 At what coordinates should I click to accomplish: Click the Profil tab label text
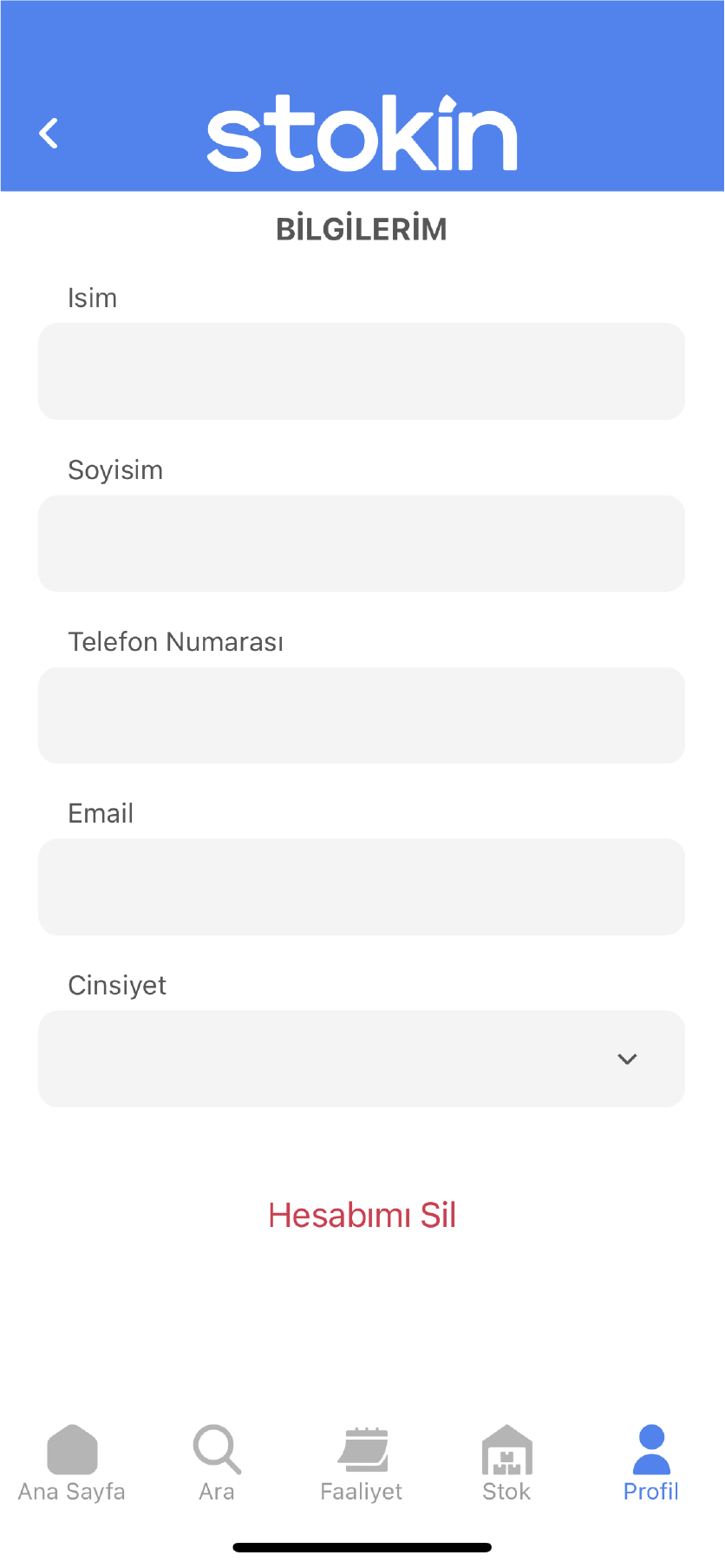[x=651, y=1492]
